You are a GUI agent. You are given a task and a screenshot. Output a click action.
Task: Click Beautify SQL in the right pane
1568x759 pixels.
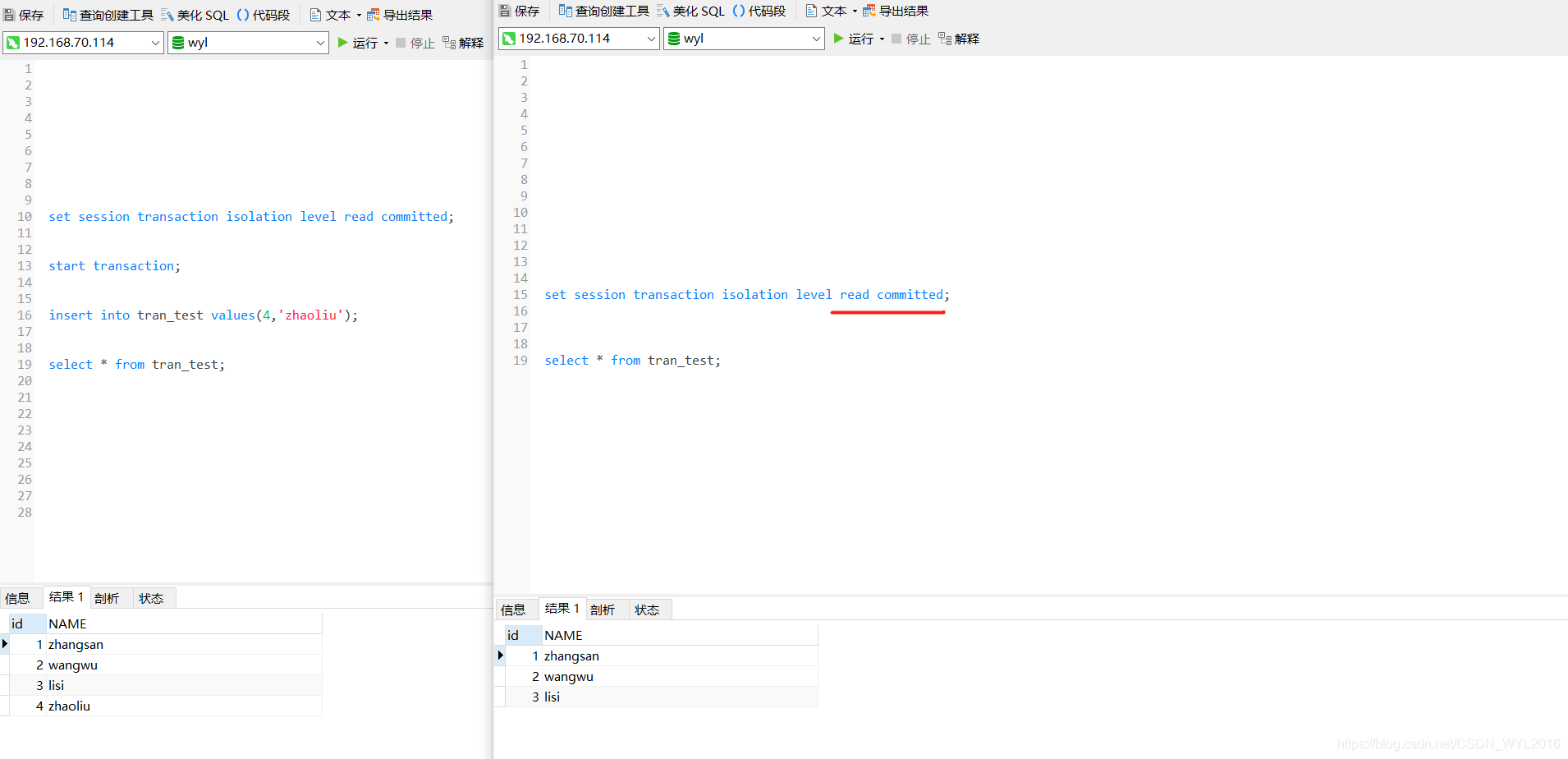691,11
